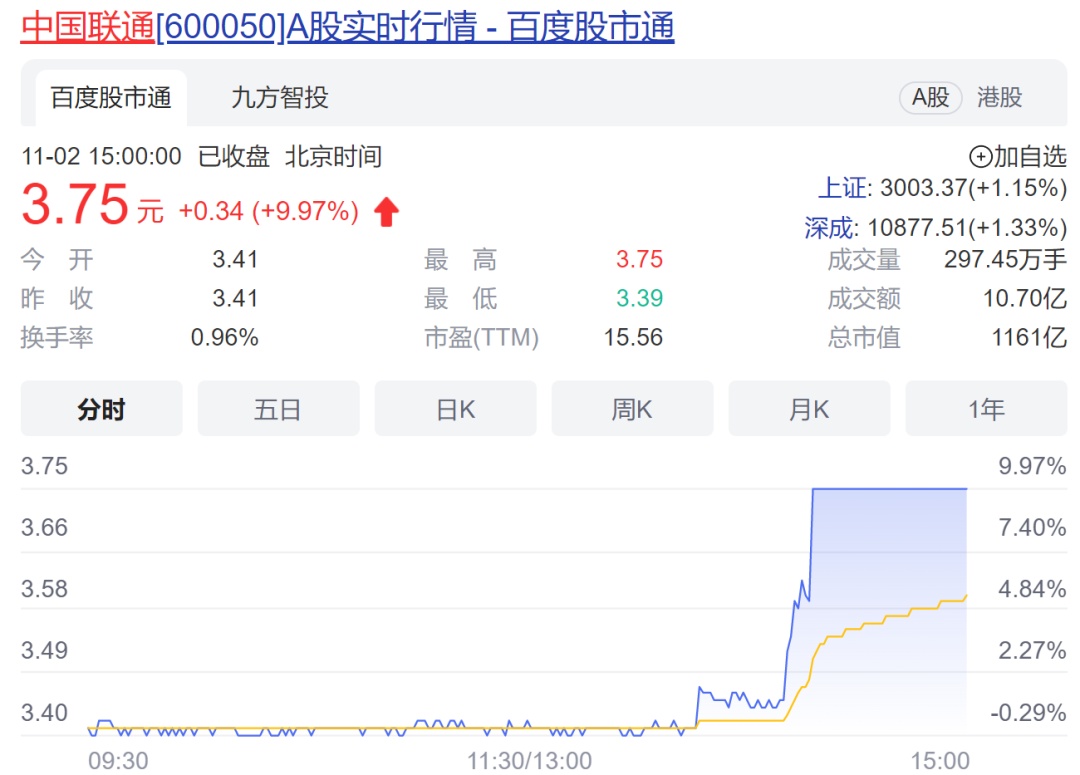Click the 09:30 time axis label
Image resolution: width=1080 pixels, height=775 pixels.
pyautogui.click(x=118, y=761)
